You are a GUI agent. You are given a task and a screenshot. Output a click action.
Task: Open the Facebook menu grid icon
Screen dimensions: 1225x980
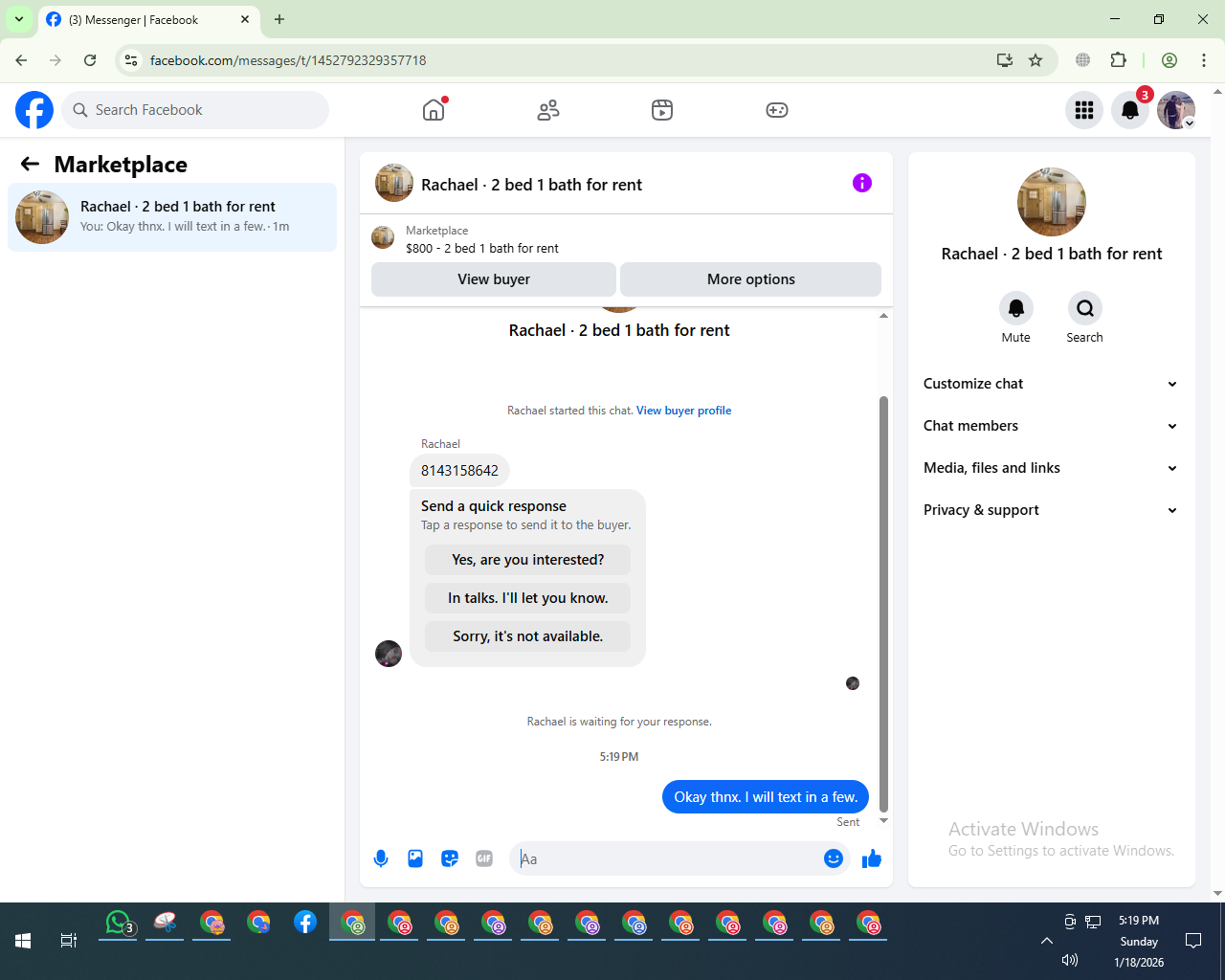(x=1084, y=110)
